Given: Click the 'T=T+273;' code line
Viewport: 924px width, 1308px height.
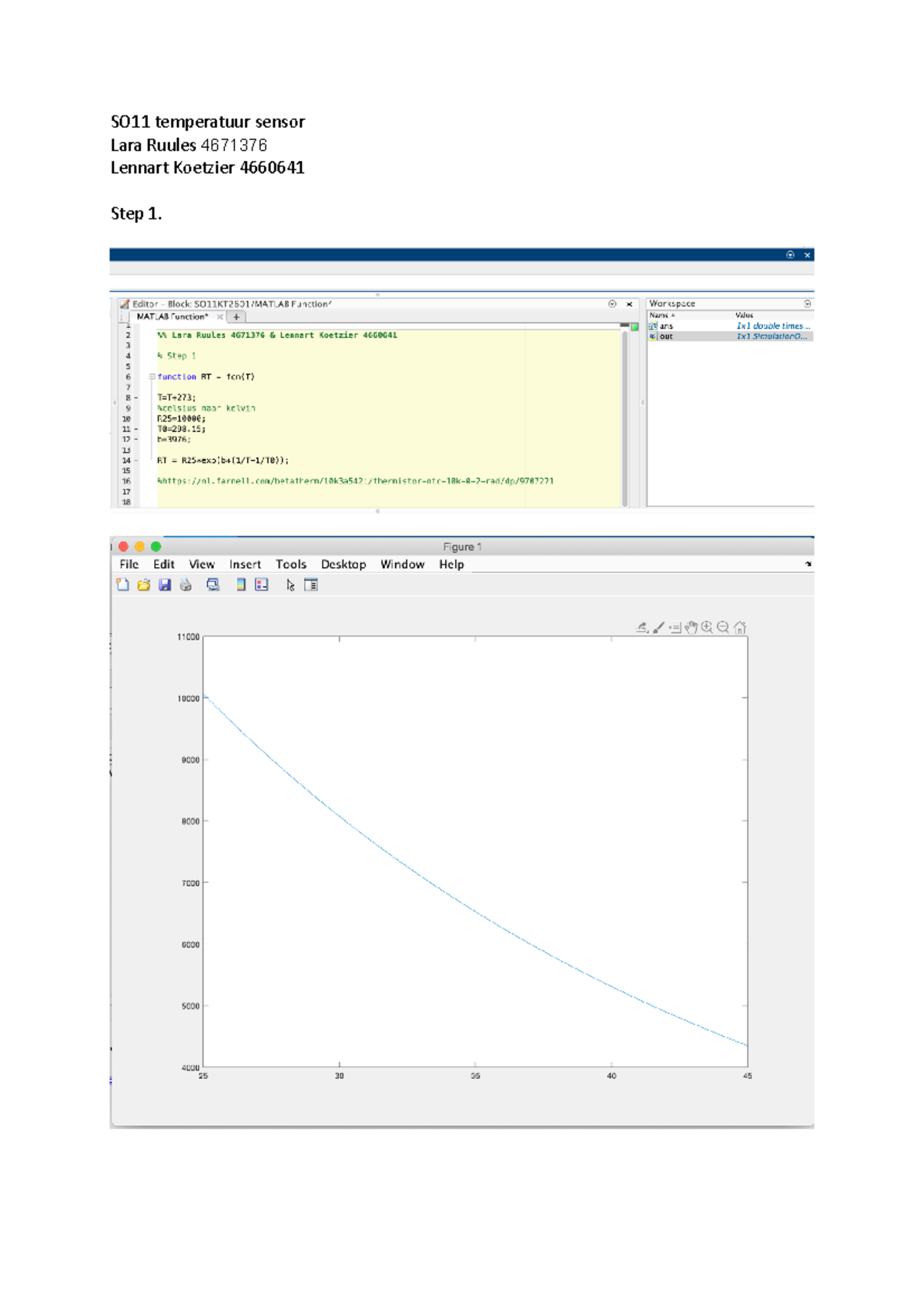Looking at the screenshot, I should click(176, 397).
